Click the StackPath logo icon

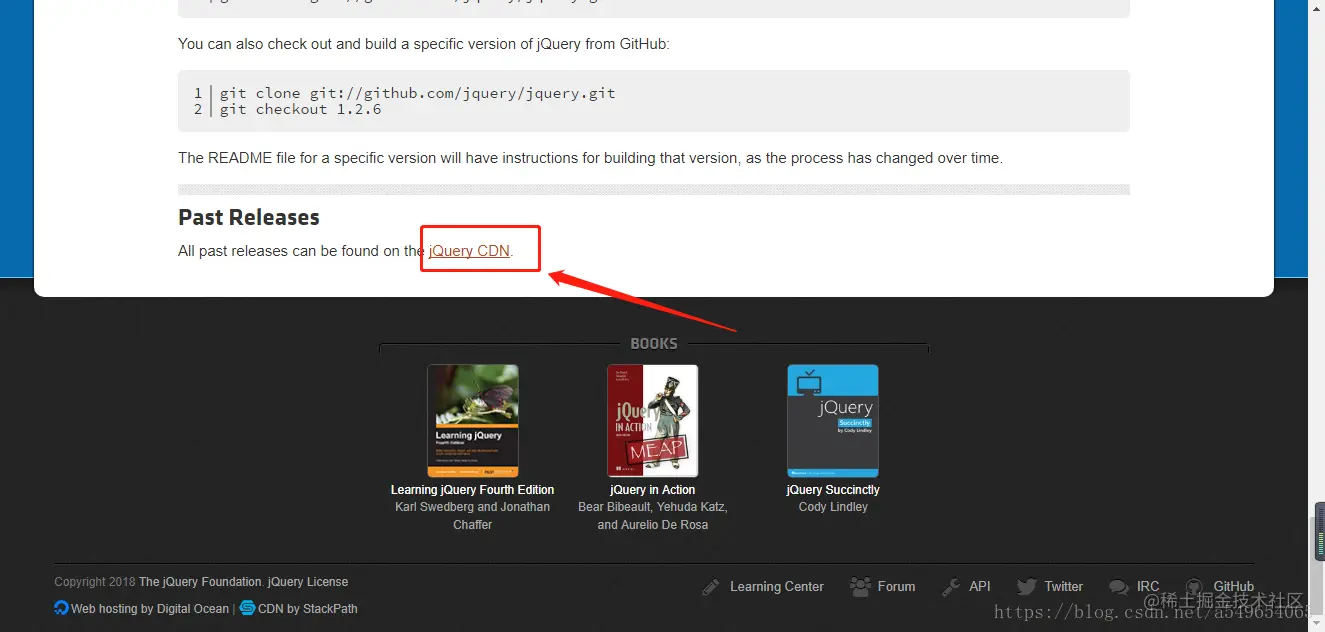click(x=247, y=608)
